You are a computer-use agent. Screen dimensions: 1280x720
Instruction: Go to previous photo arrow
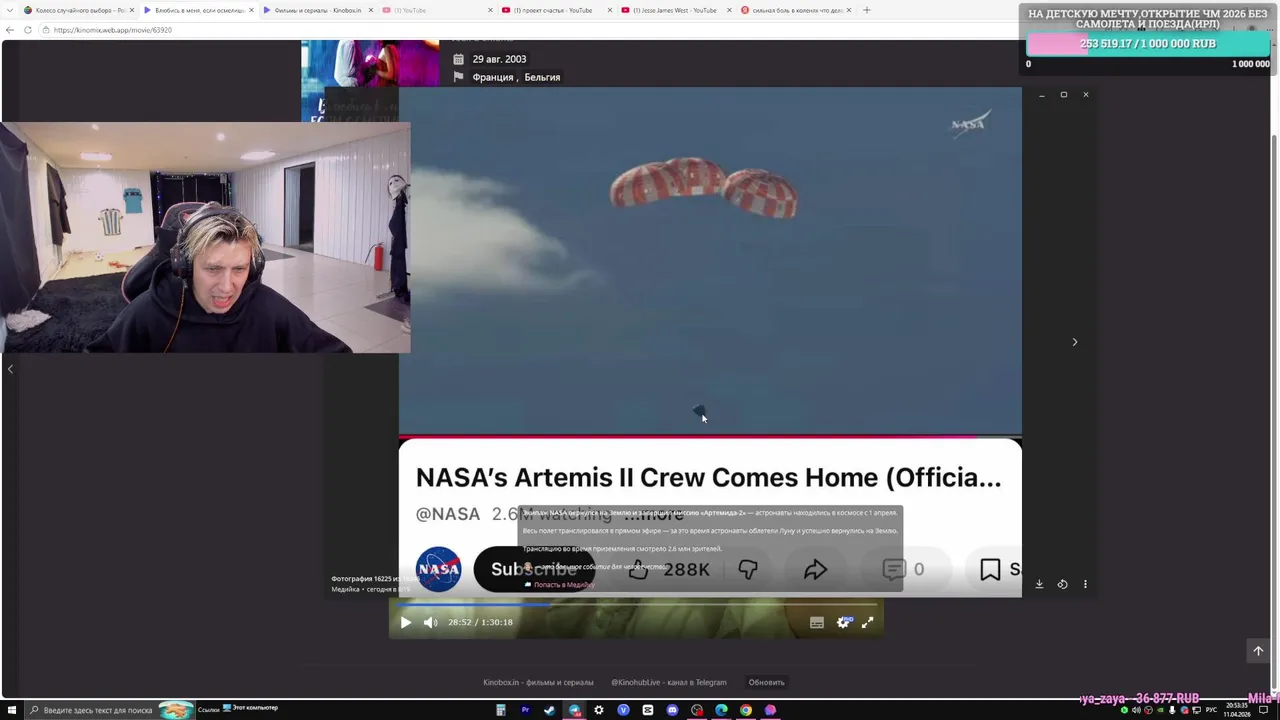(10, 369)
